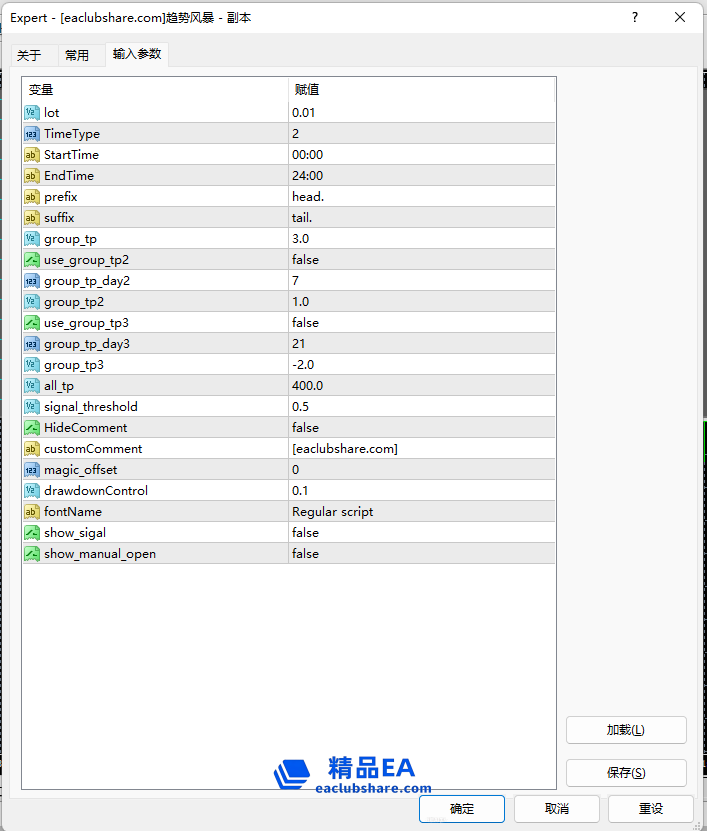
Task: Click the boolean icon beside use_group_tp2
Action: [31, 260]
